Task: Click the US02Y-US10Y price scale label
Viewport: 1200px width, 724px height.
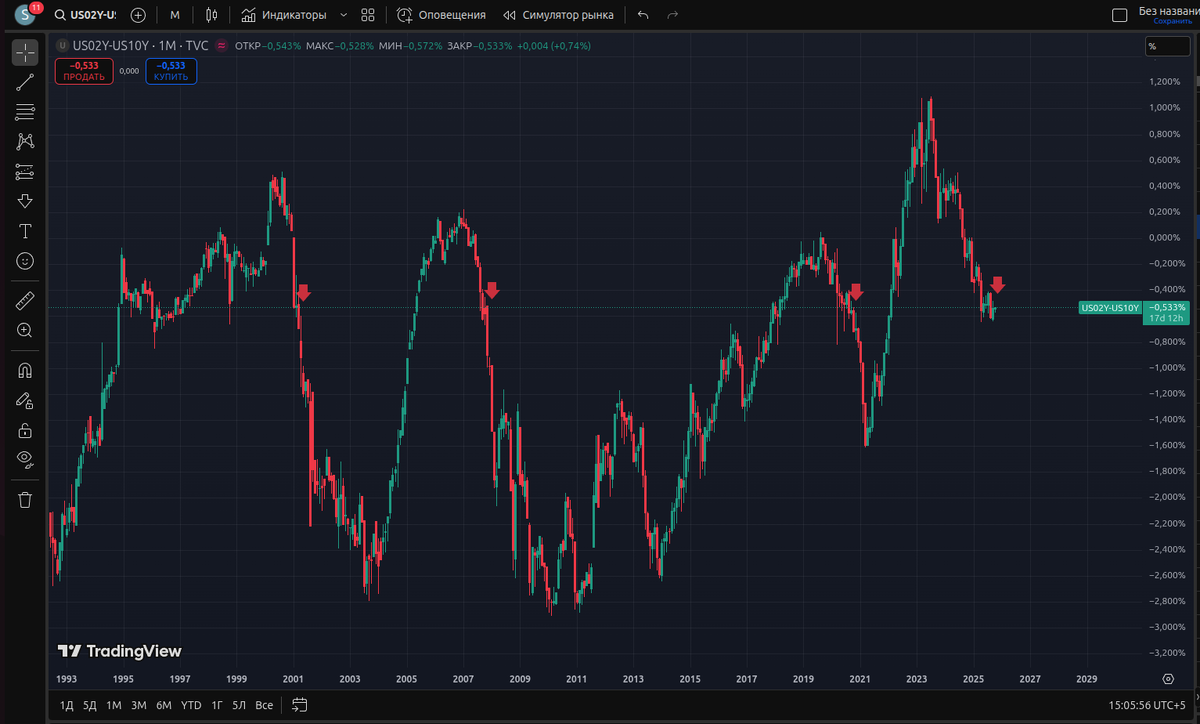Action: point(1109,308)
